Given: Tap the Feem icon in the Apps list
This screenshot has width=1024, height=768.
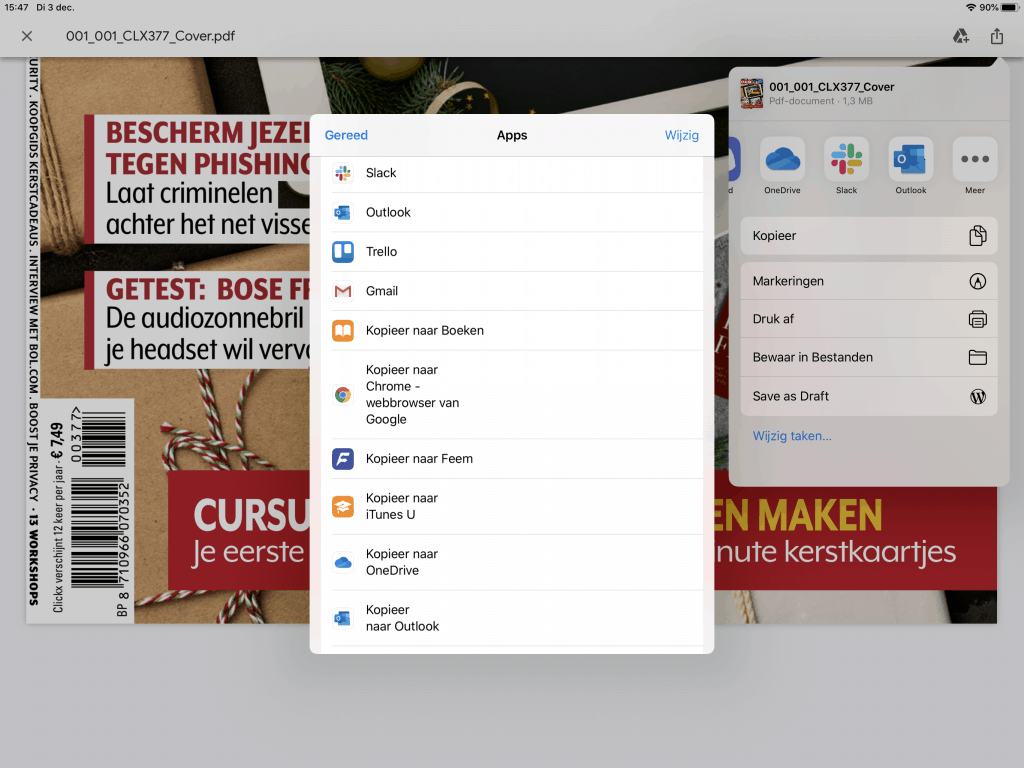Looking at the screenshot, I should pyautogui.click(x=343, y=458).
